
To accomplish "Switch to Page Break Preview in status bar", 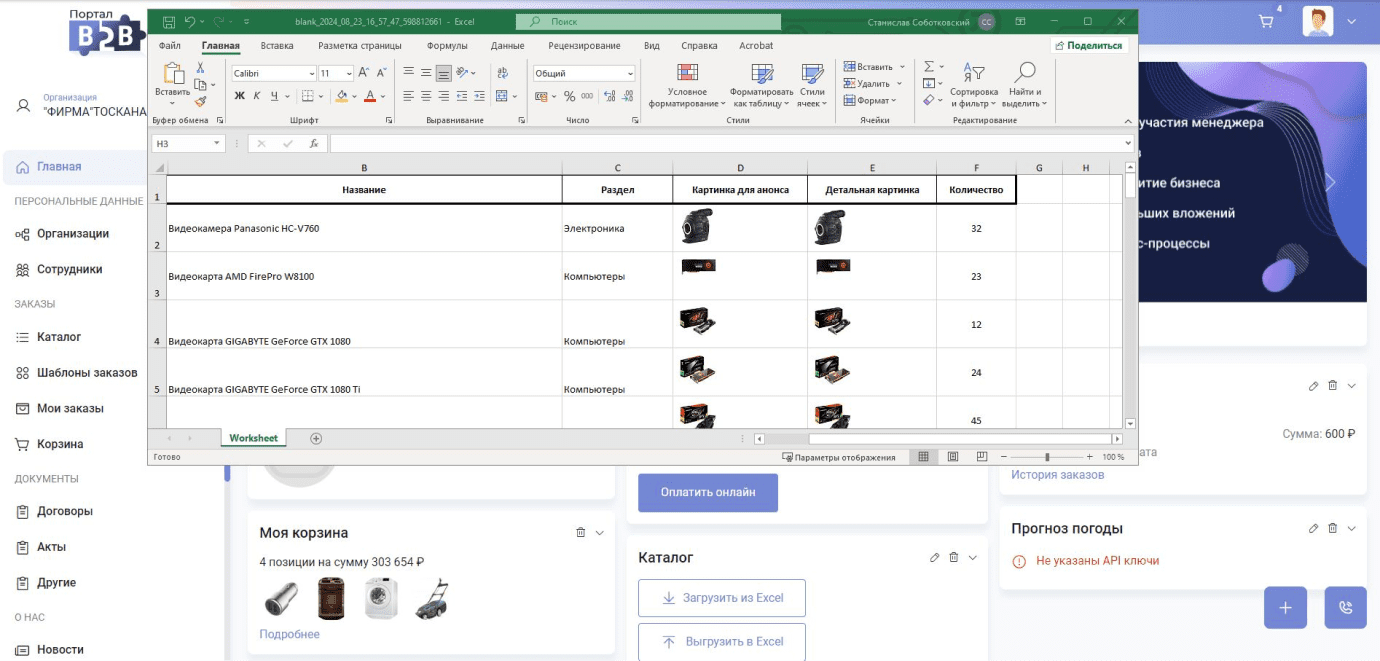I will point(981,457).
